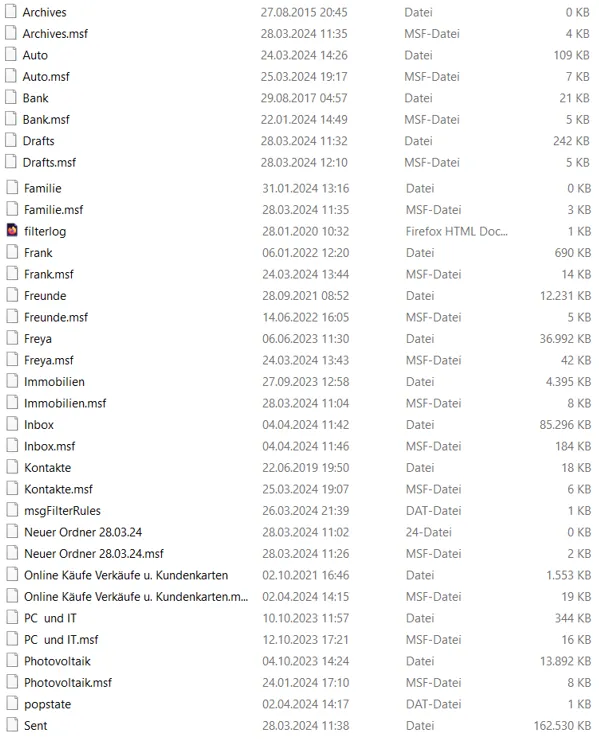Select the Archives.msf file icon
Screen dimensions: 599x739
(x=11, y=33)
